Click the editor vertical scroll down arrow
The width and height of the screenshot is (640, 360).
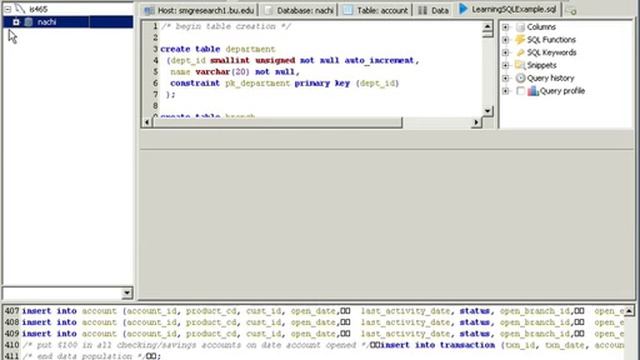coord(487,111)
